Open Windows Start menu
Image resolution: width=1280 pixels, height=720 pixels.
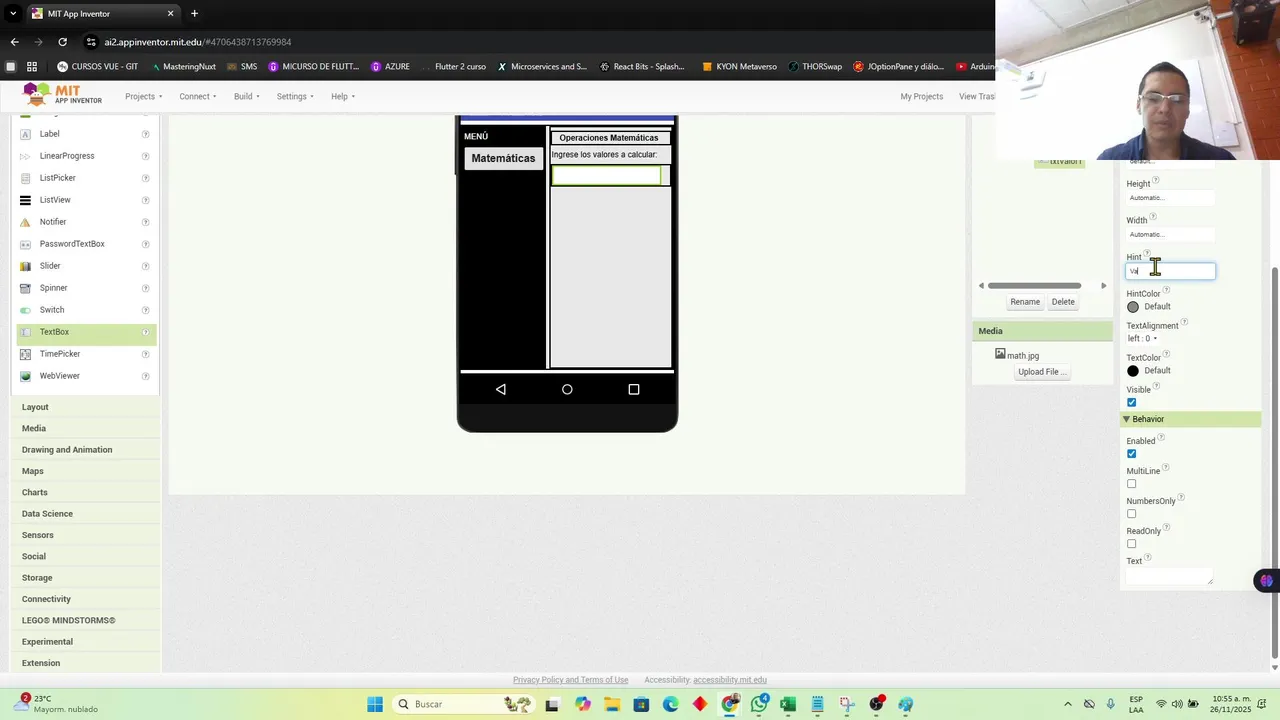[x=375, y=704]
